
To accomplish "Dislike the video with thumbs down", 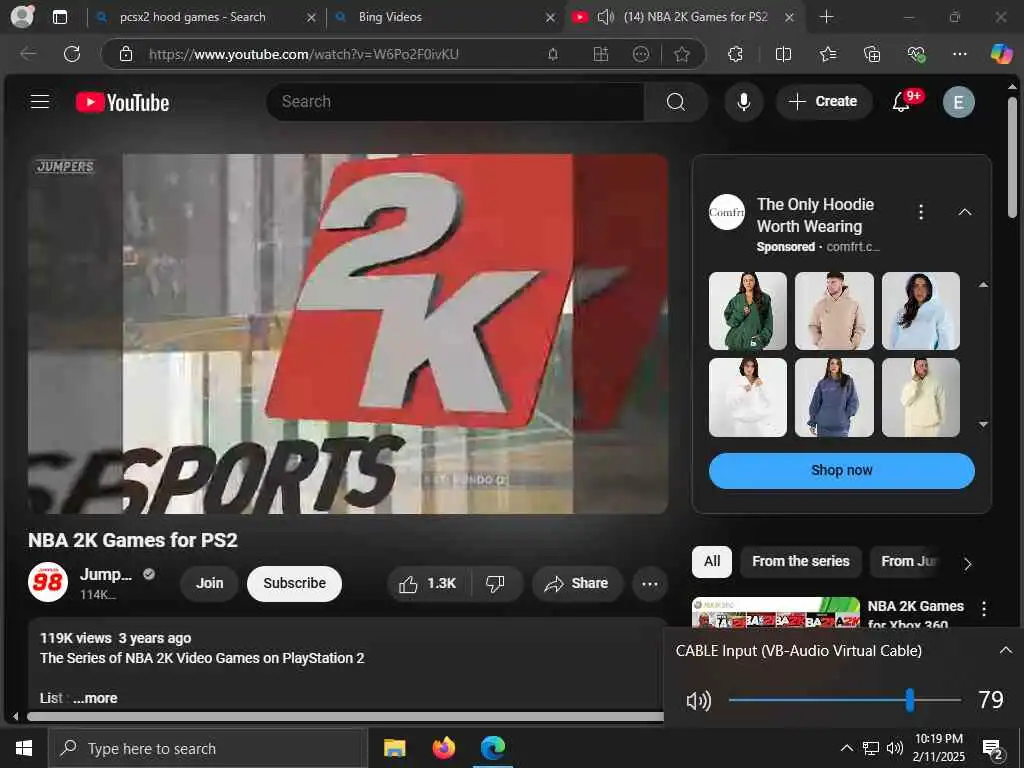I will pos(495,583).
